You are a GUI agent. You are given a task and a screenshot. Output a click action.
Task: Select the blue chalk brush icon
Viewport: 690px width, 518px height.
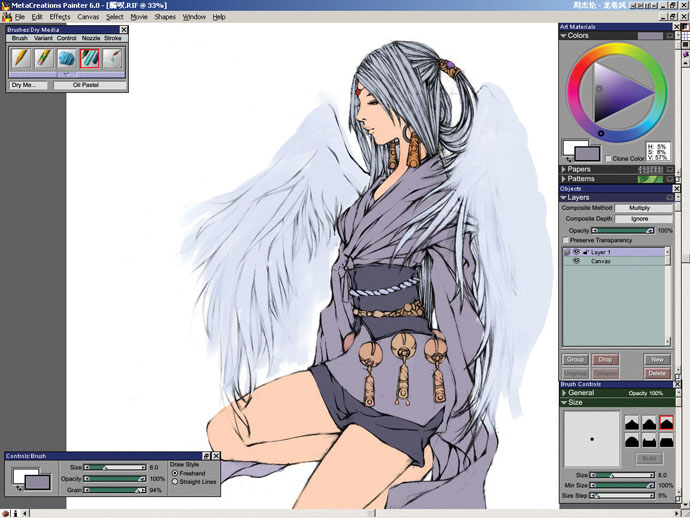coord(66,59)
